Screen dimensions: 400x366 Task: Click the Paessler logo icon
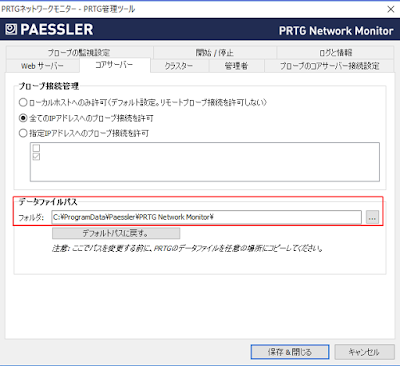pos(11,29)
